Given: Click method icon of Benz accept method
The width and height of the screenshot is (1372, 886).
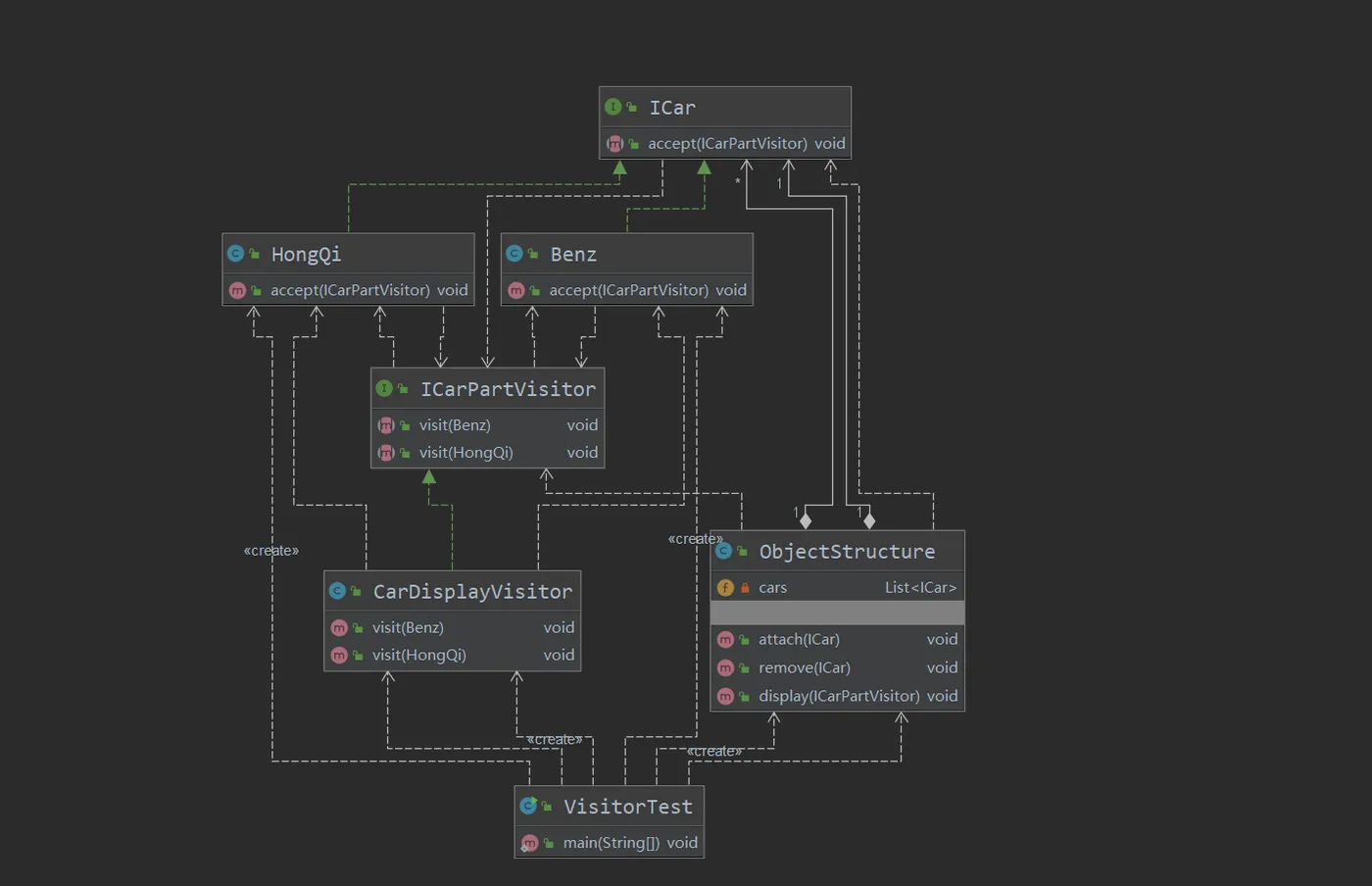Looking at the screenshot, I should pos(516,290).
